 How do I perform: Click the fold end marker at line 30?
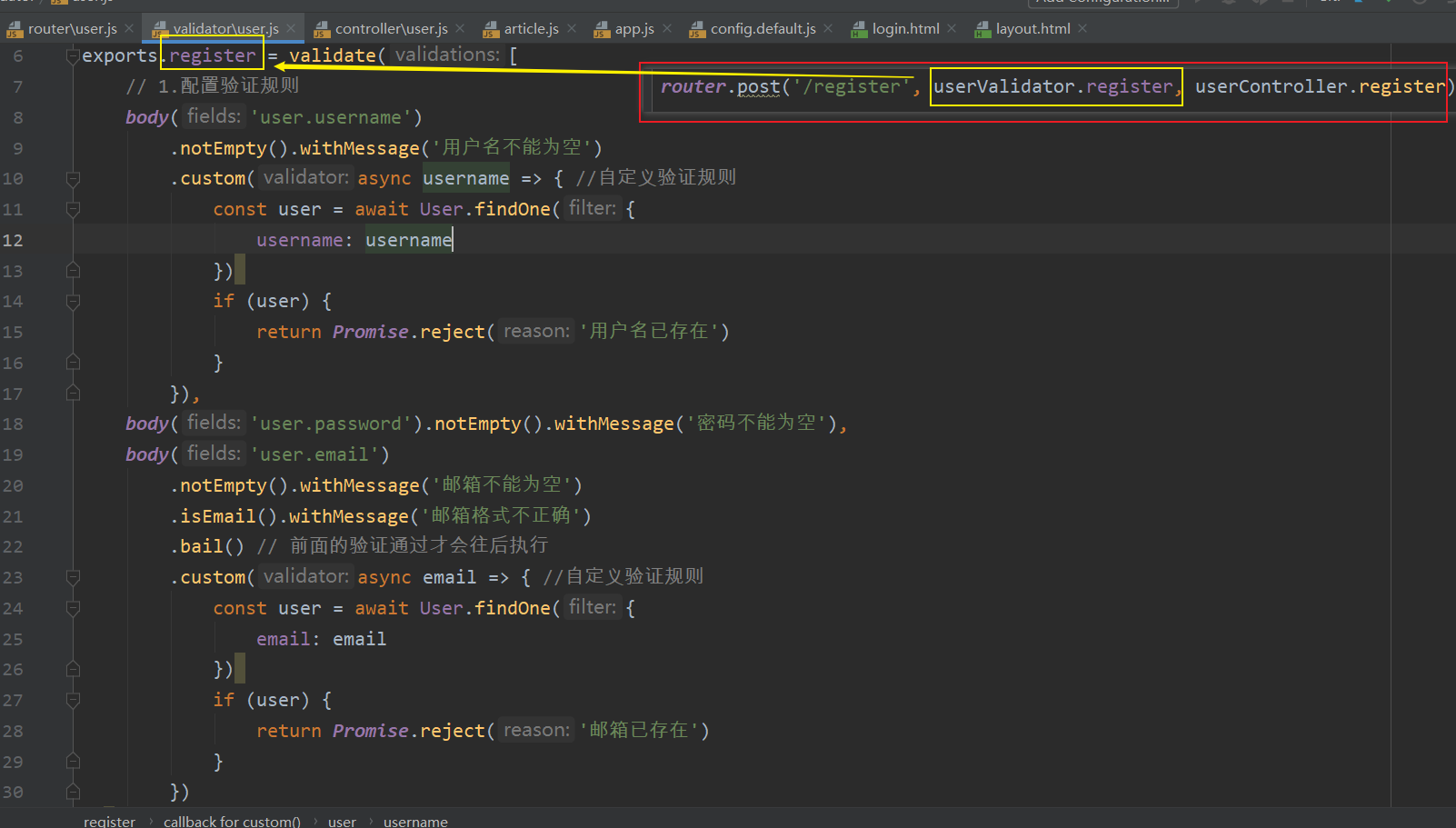(74, 793)
